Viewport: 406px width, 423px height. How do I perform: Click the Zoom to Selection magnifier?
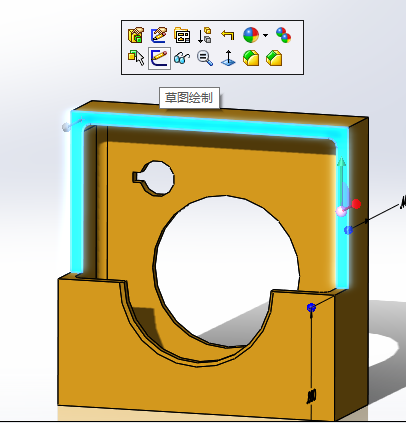point(205,58)
